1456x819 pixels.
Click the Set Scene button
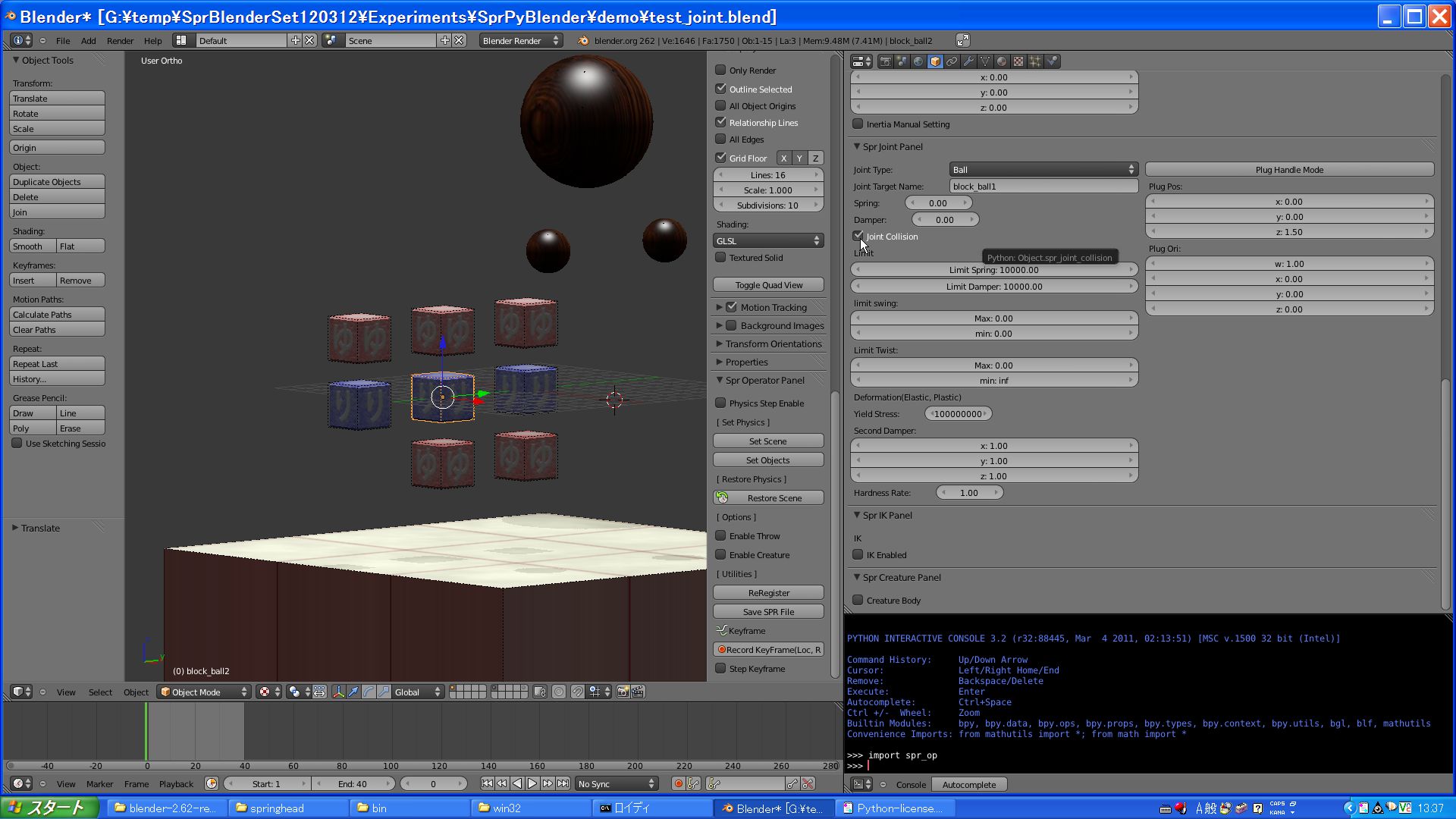coord(768,441)
